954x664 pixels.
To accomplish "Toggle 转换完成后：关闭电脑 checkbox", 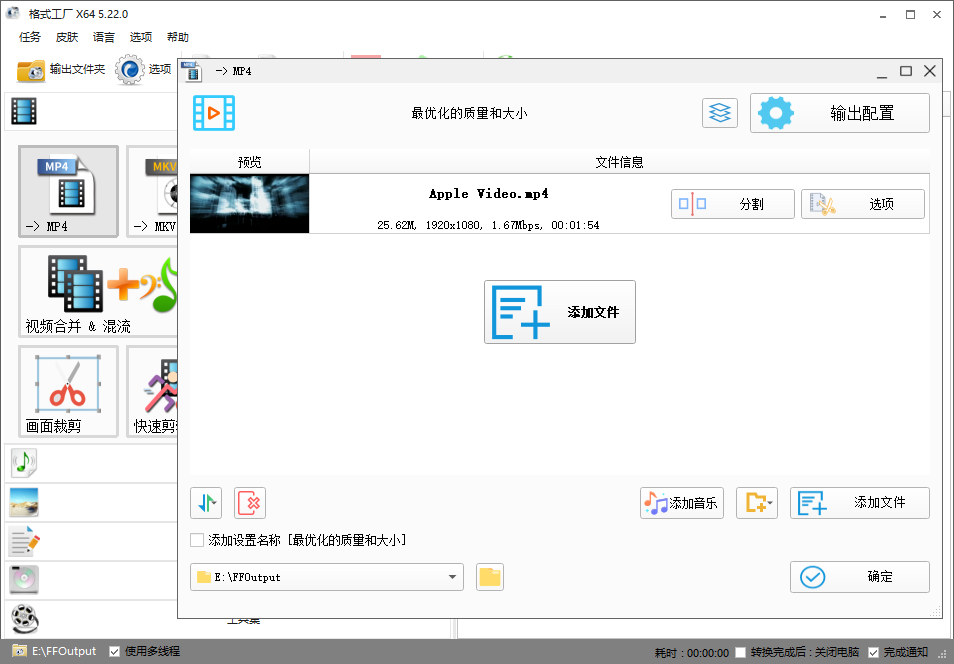I will tap(740, 652).
